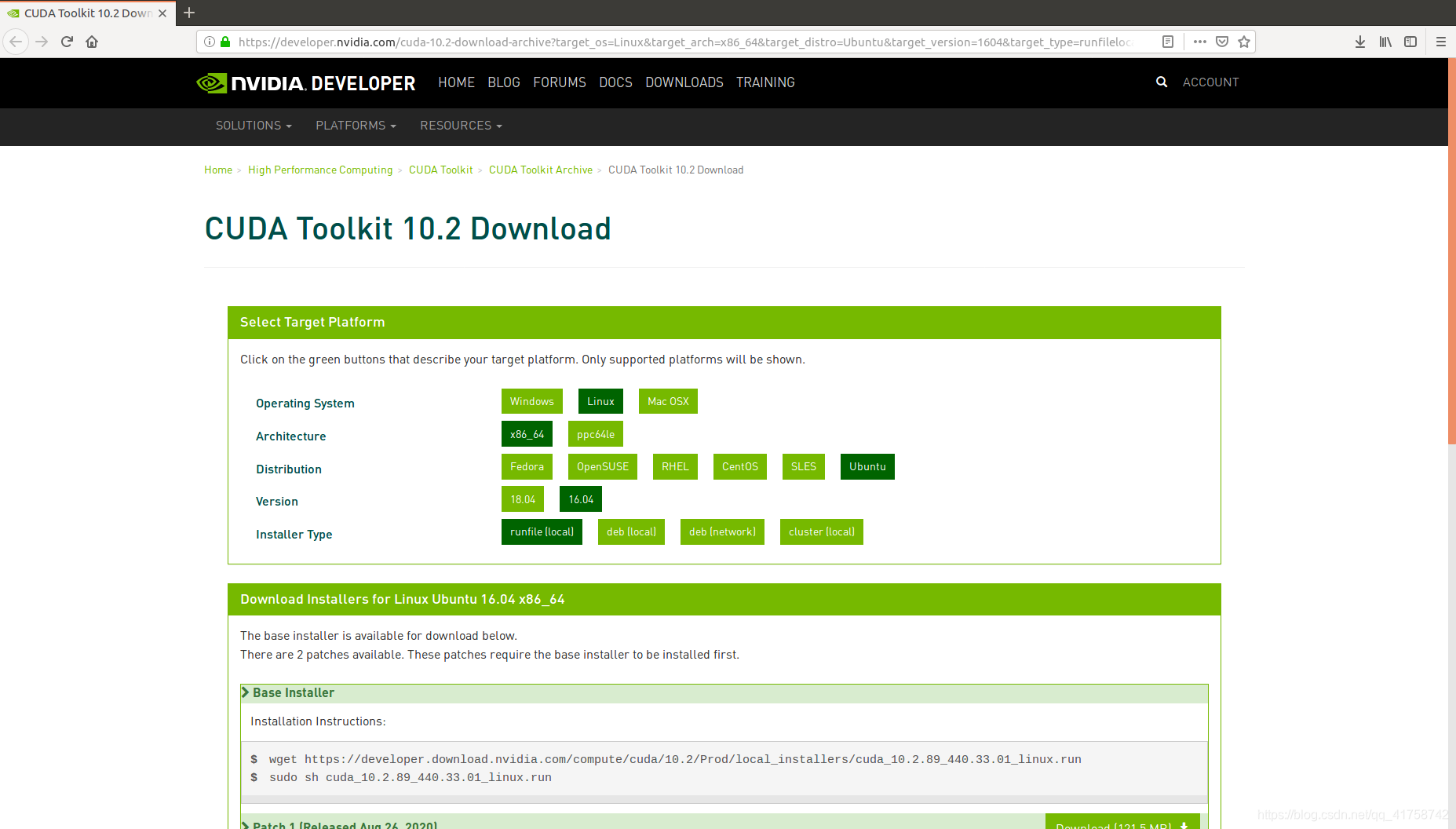1456x829 pixels.
Task: Select Ubuntu distribution
Action: pos(867,466)
